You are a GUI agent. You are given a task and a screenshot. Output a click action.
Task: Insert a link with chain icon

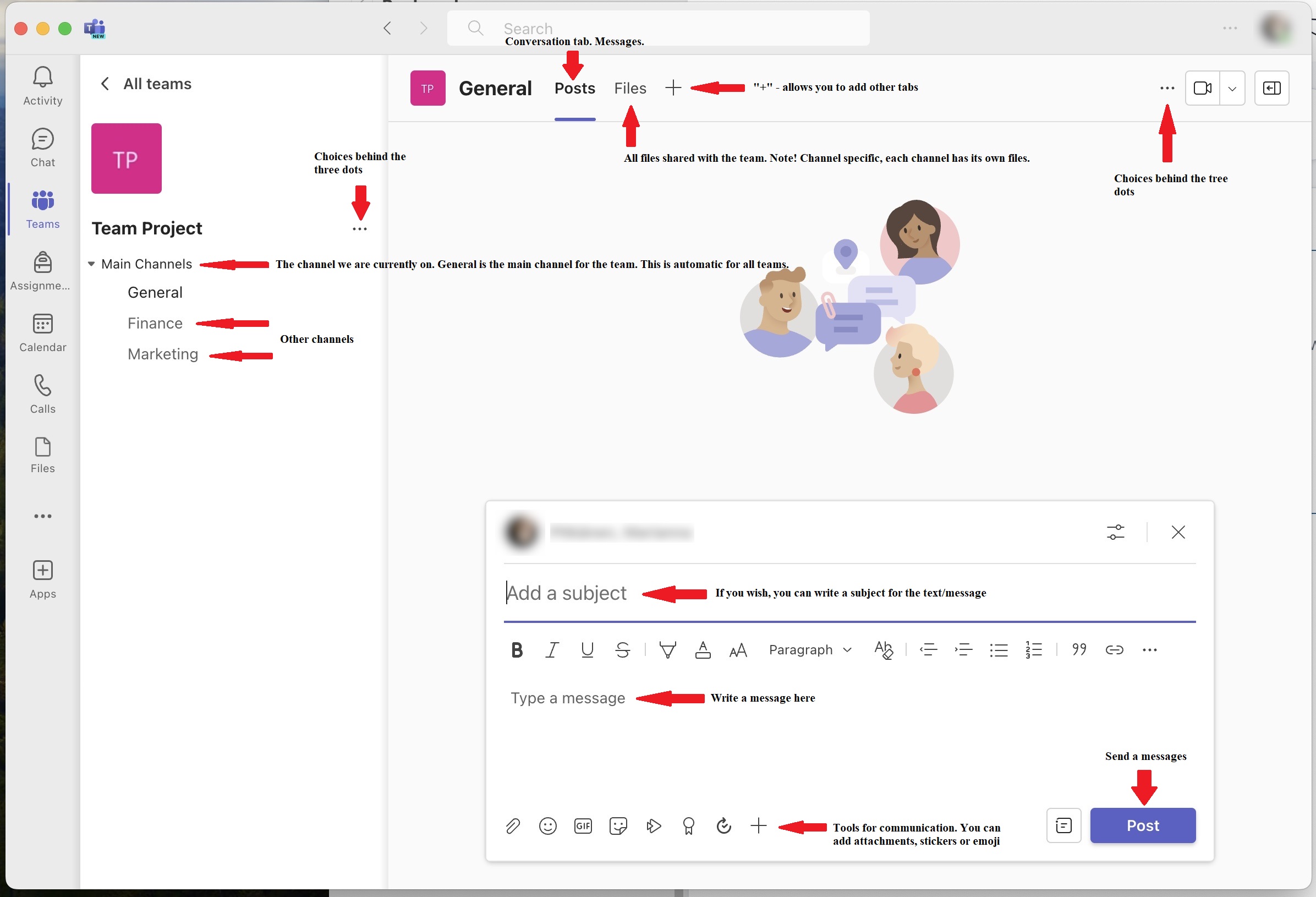(x=1114, y=649)
